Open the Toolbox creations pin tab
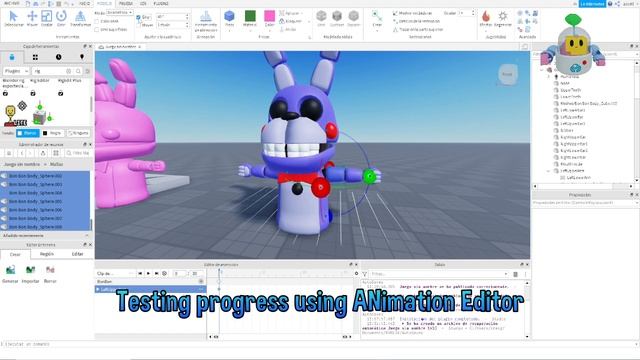The image size is (640, 360). (82, 57)
